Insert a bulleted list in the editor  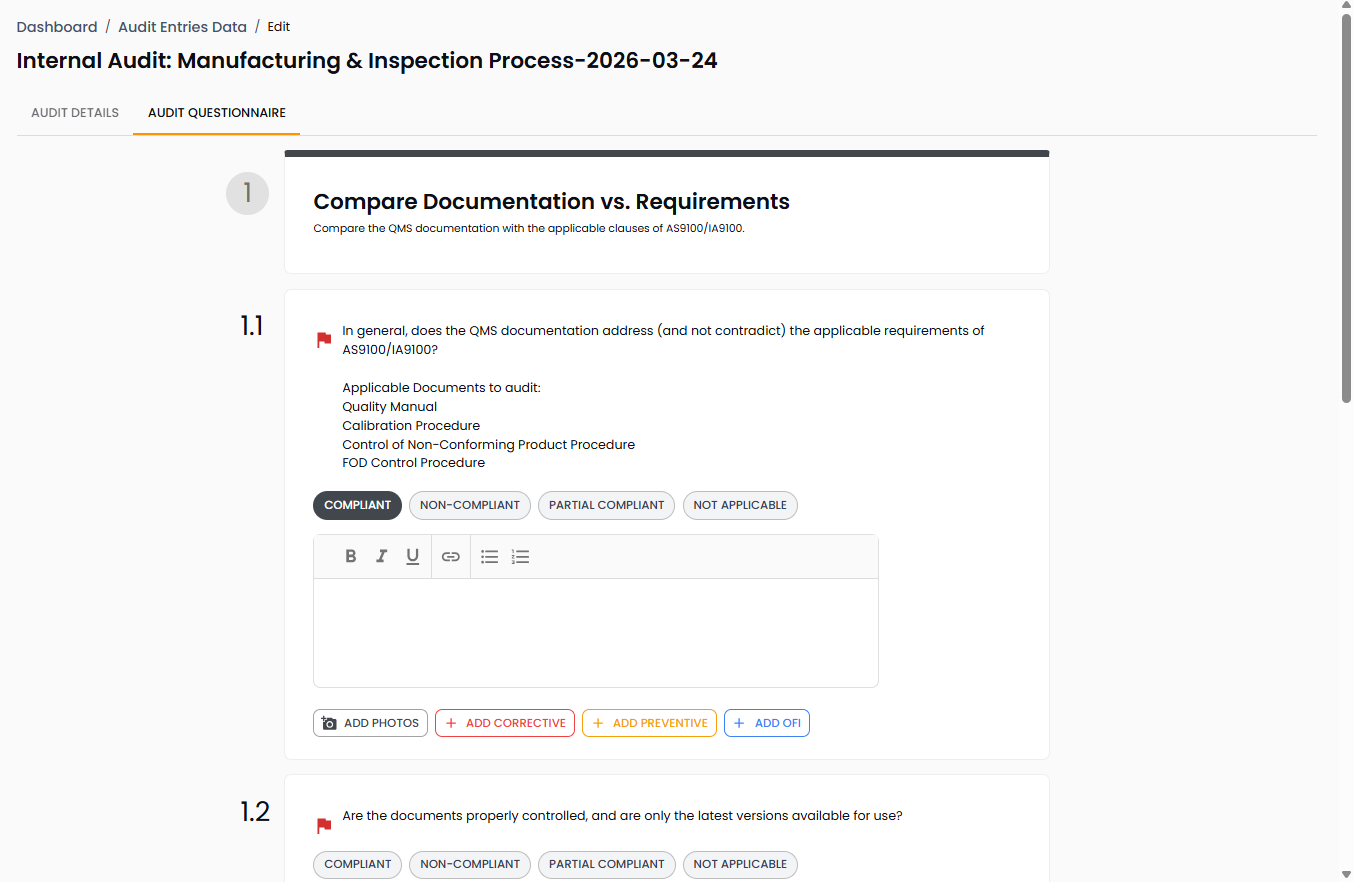coord(489,557)
